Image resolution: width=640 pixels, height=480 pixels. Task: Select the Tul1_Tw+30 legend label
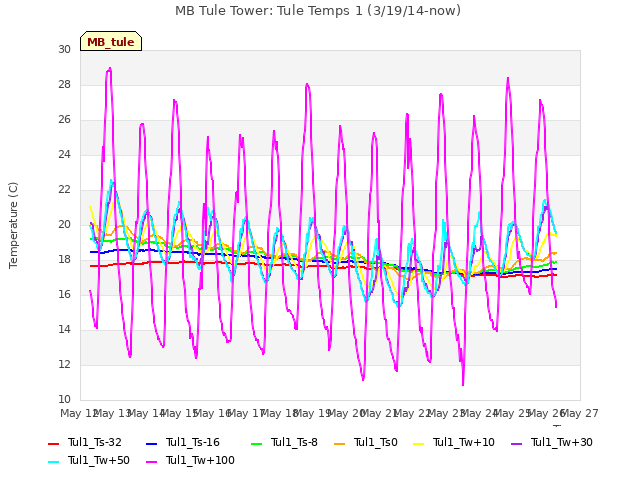pyautogui.click(x=562, y=442)
